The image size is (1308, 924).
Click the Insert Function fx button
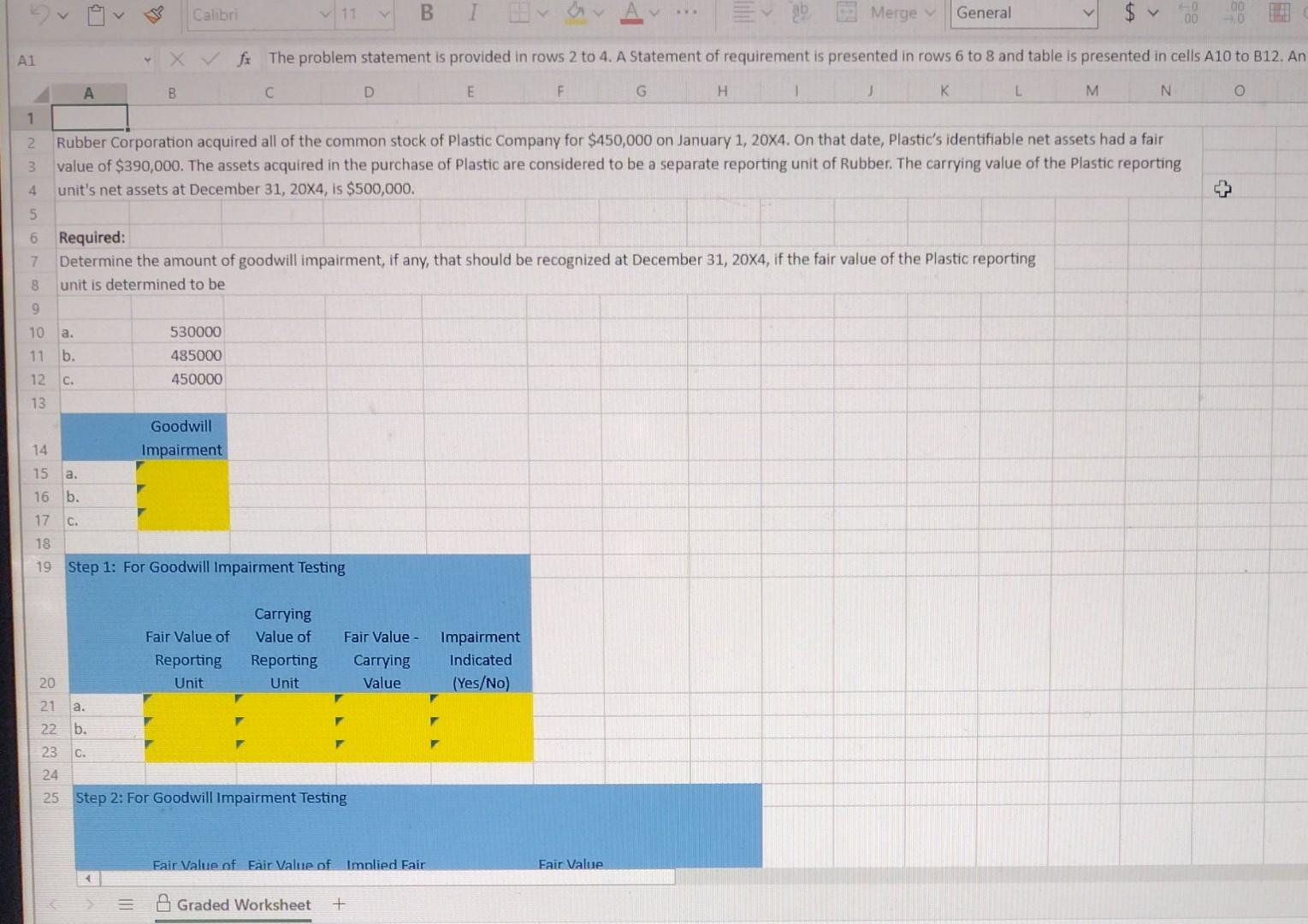[246, 58]
